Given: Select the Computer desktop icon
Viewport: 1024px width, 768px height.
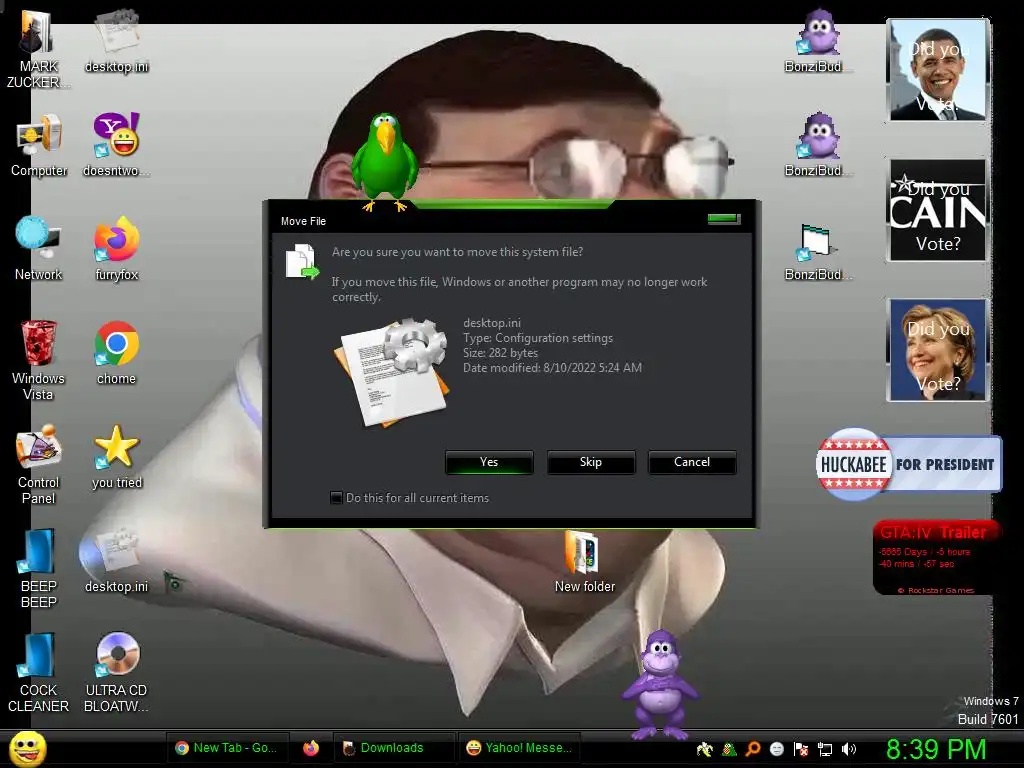Looking at the screenshot, I should coord(39,145).
